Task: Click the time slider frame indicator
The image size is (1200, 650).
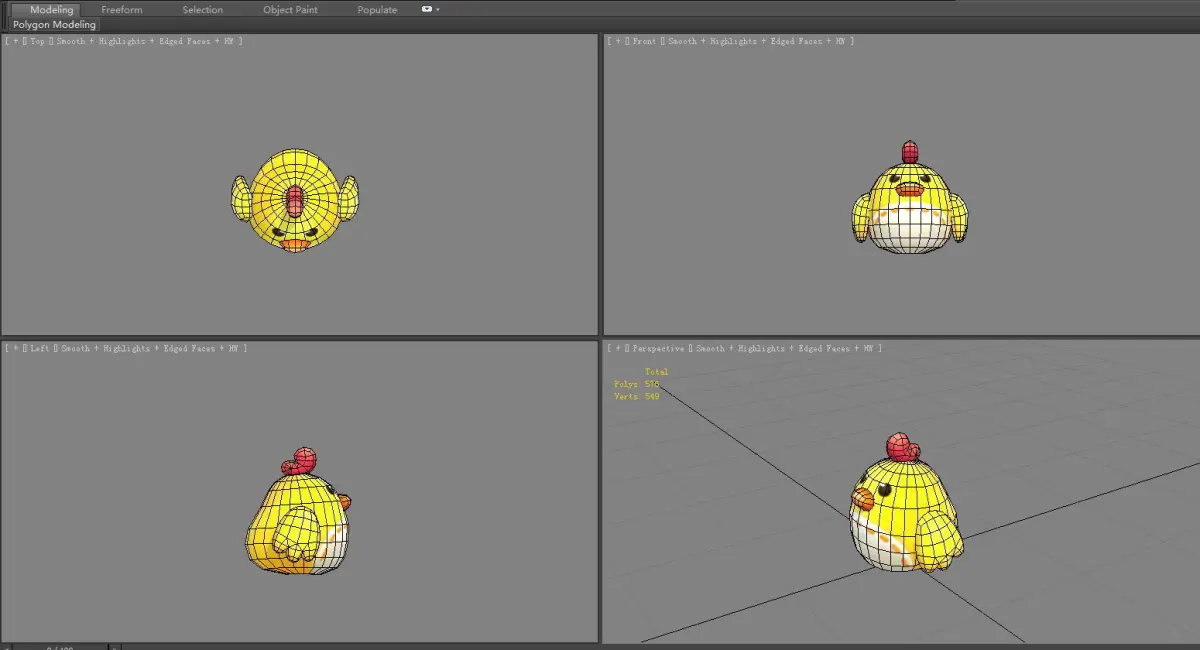Action: tap(62, 647)
